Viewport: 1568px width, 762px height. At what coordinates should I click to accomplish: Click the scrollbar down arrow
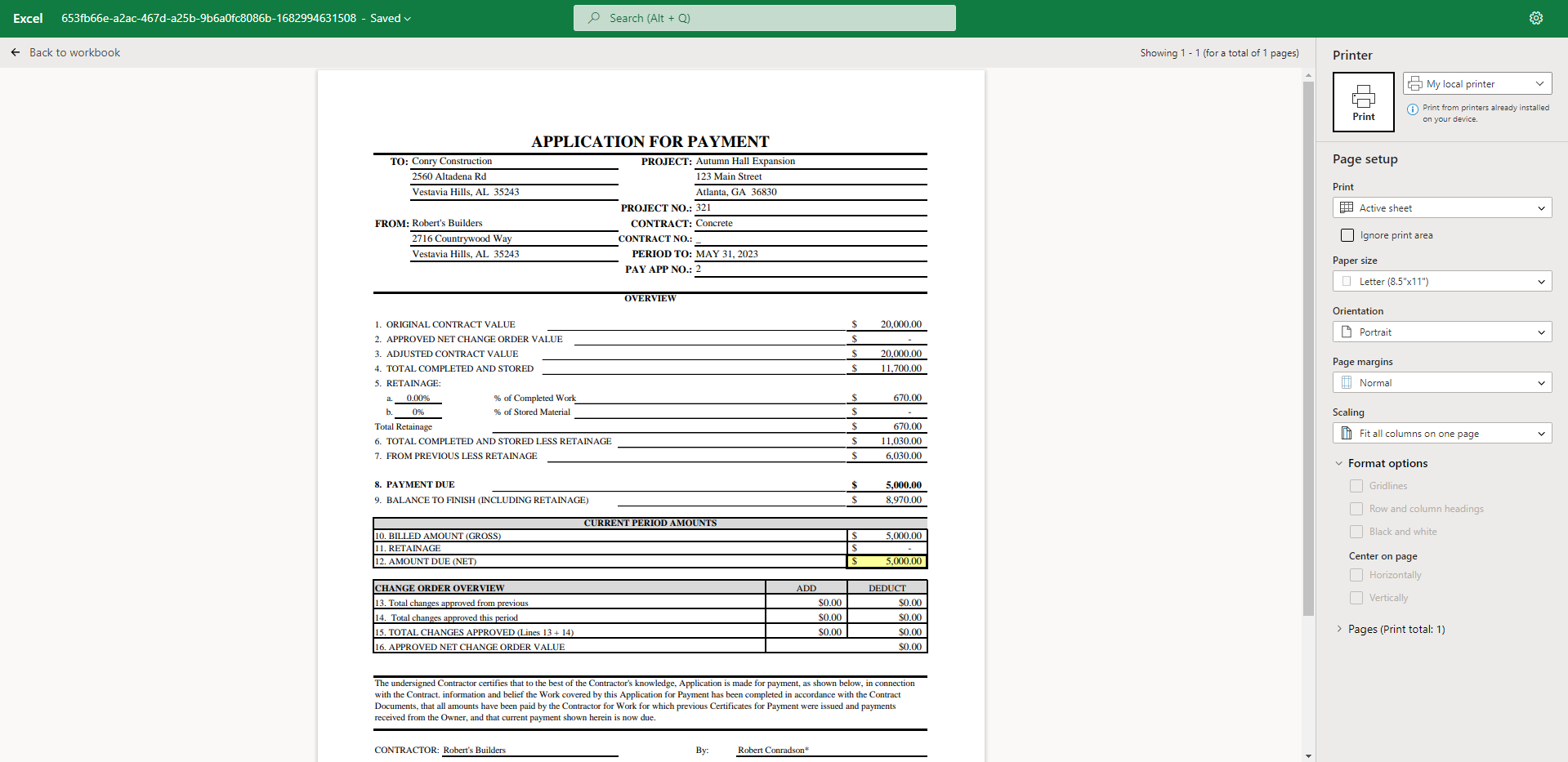tap(1308, 756)
